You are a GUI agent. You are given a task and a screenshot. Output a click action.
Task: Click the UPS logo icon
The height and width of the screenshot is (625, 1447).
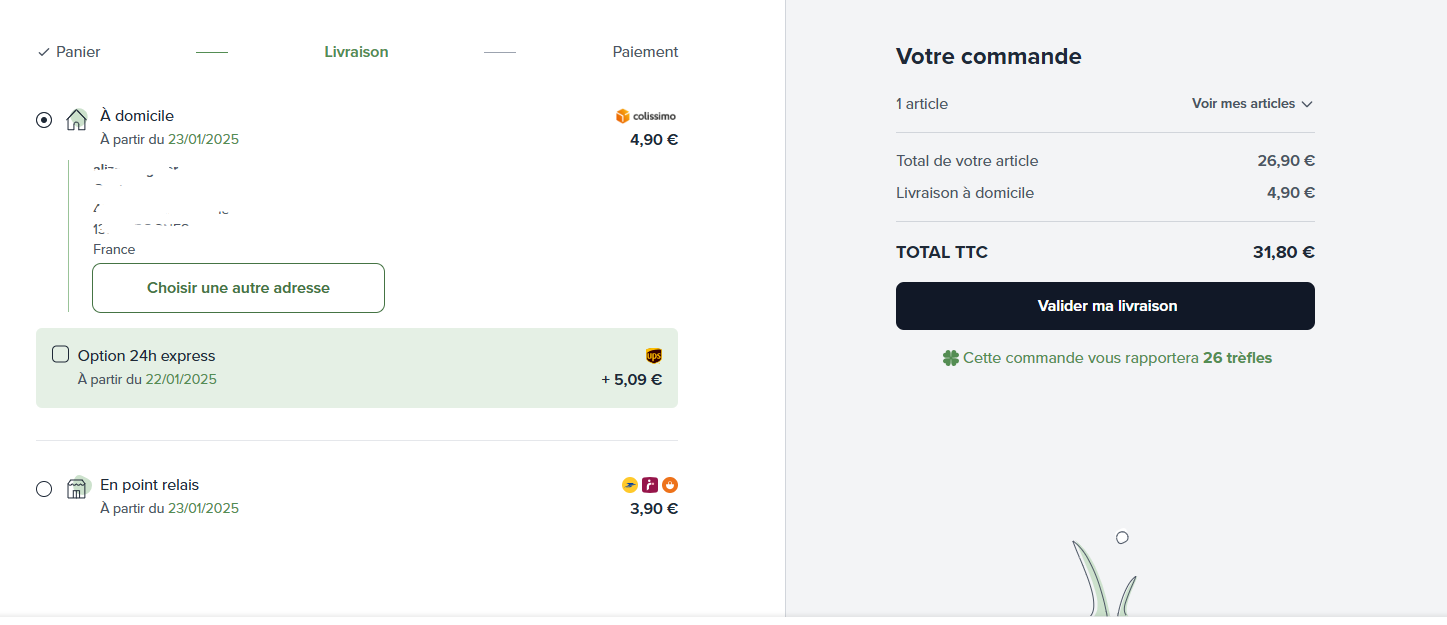pos(654,356)
